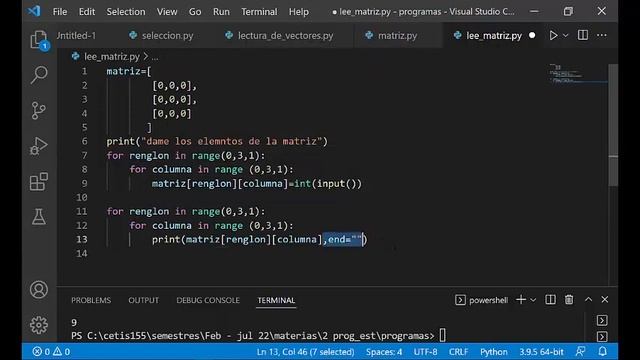The width and height of the screenshot is (640, 360).
Task: Open Source Control view
Action: coord(39,110)
